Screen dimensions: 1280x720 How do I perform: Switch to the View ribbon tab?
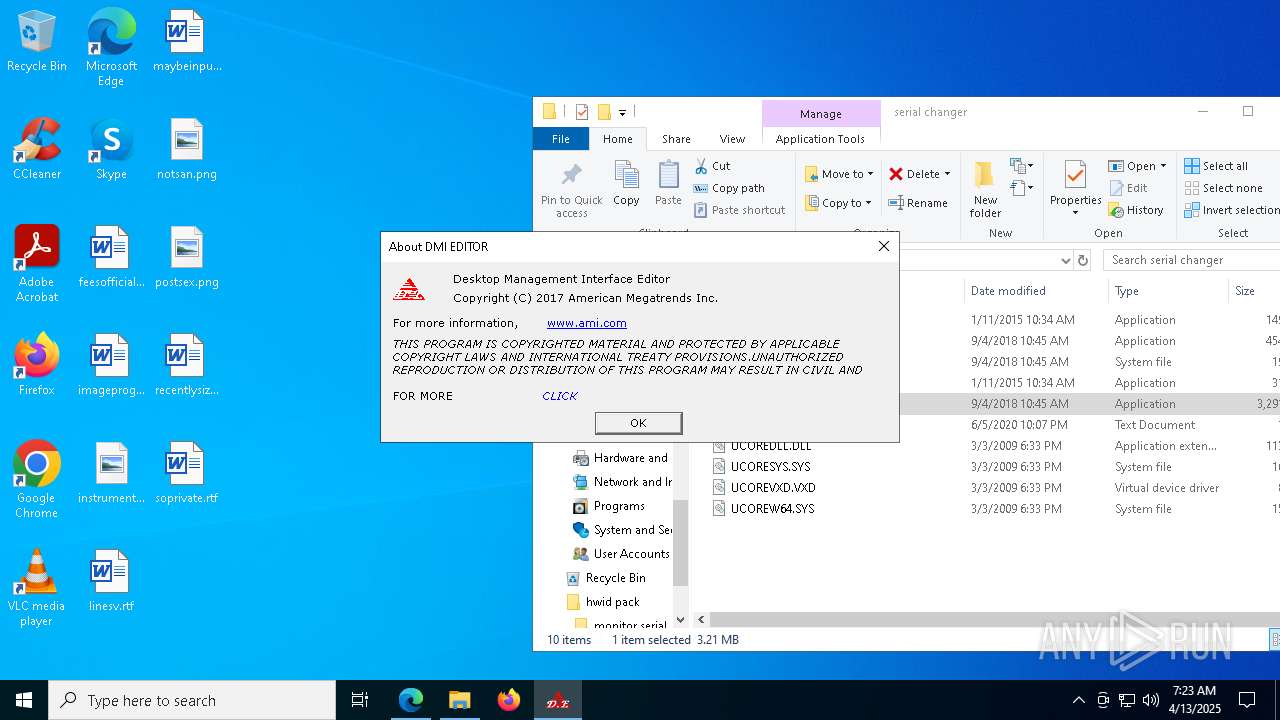732,139
